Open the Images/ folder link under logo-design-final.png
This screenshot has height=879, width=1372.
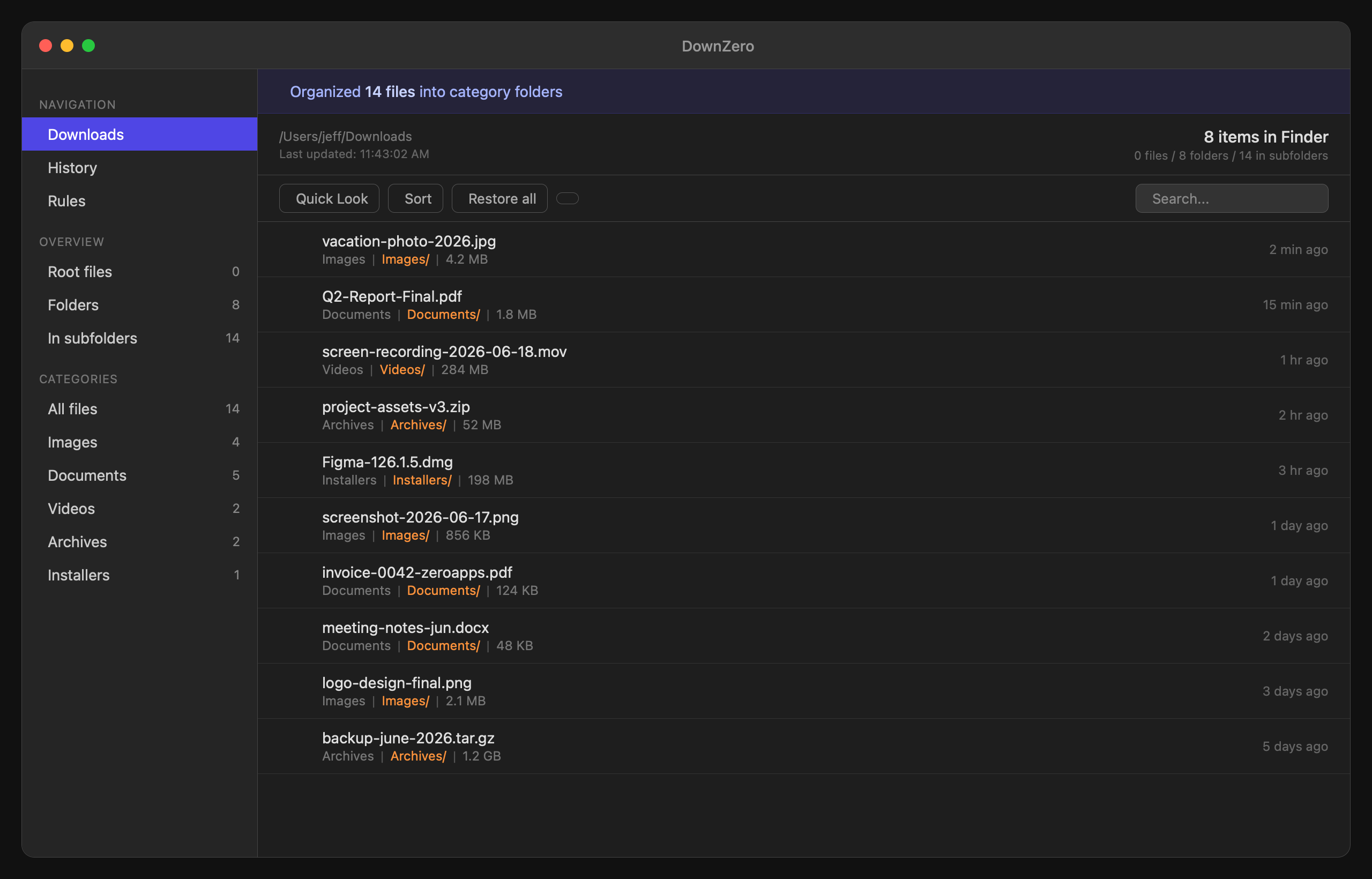[405, 701]
